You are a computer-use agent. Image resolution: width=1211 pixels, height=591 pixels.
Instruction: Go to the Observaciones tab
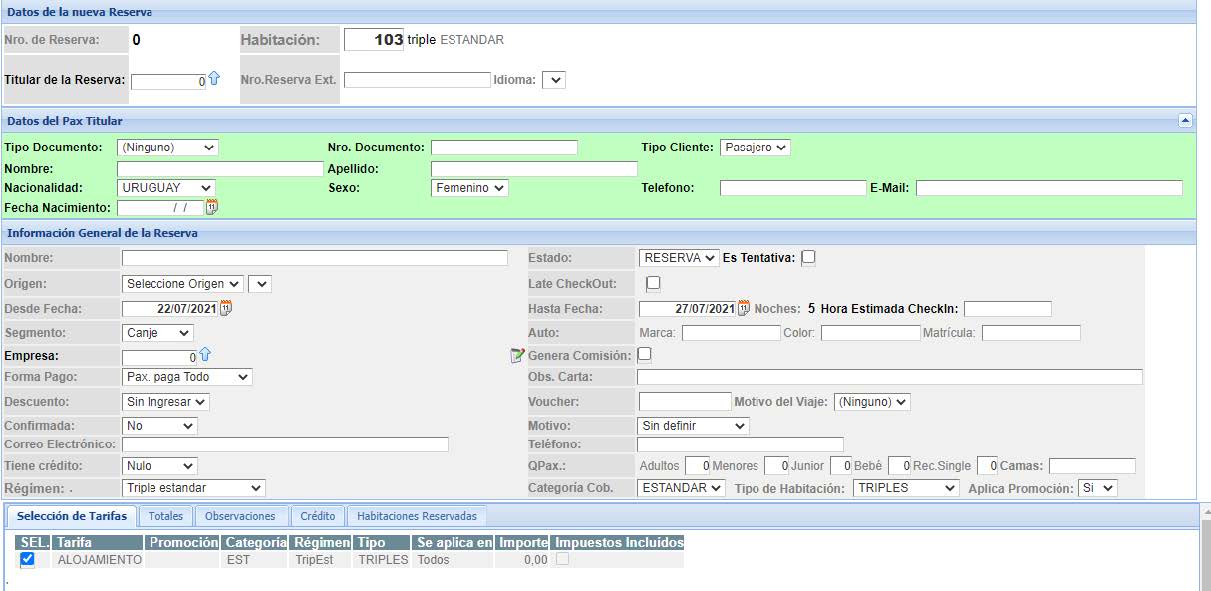click(240, 517)
